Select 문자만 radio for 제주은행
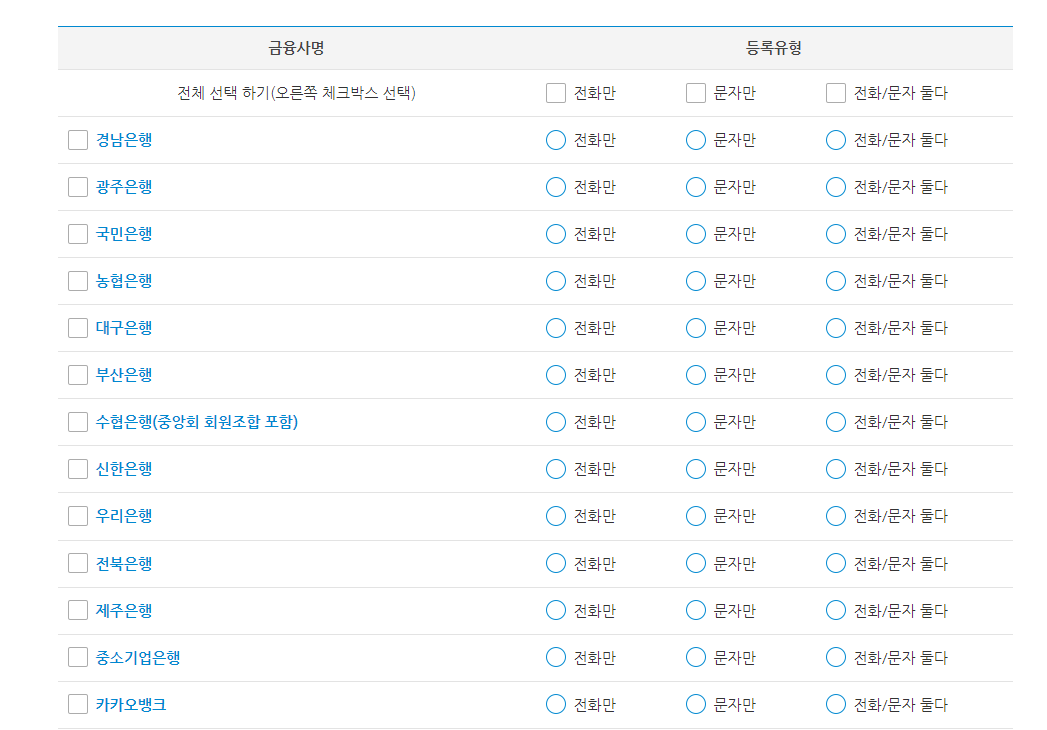 click(x=696, y=610)
